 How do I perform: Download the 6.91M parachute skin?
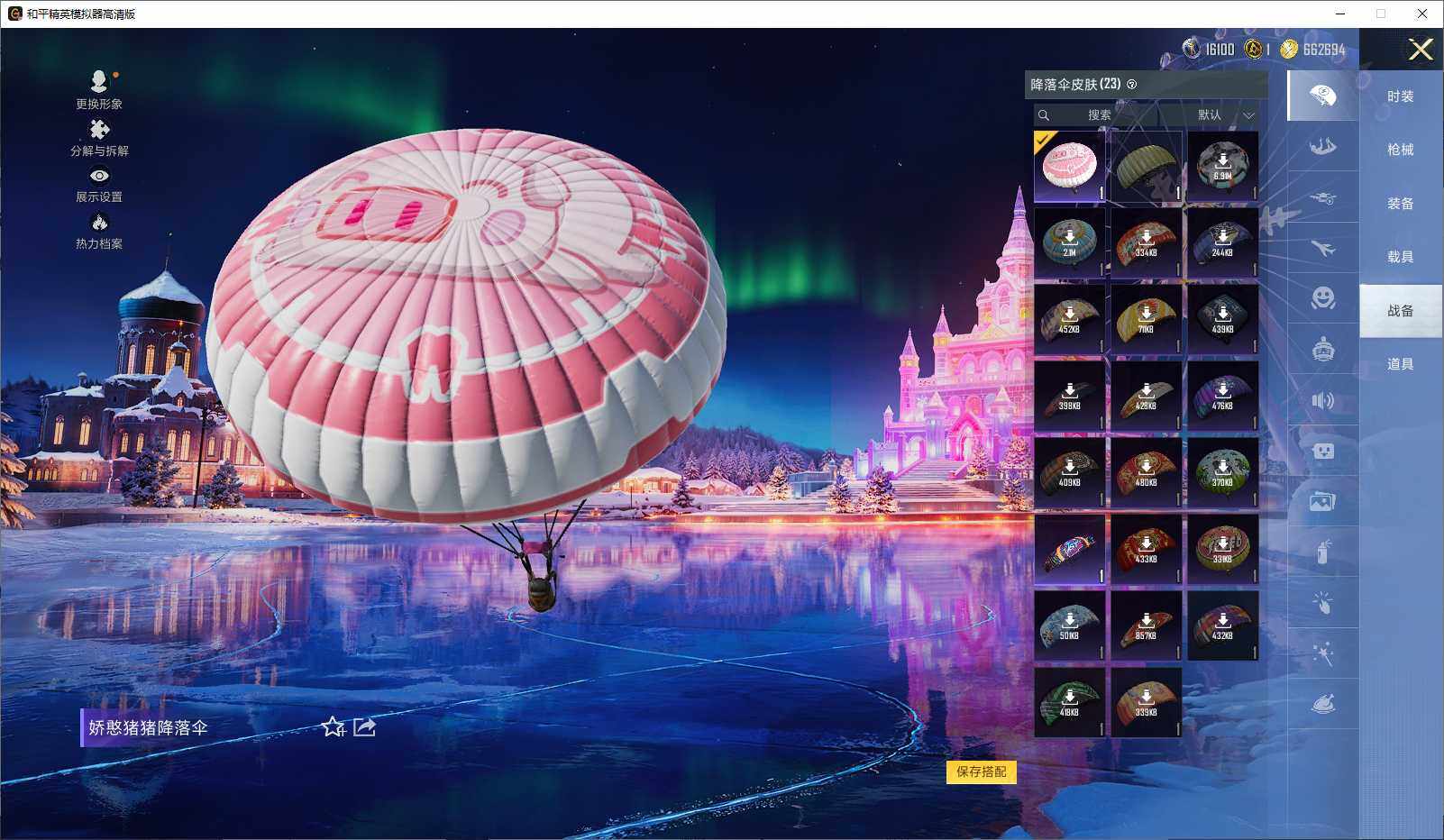tap(1223, 167)
